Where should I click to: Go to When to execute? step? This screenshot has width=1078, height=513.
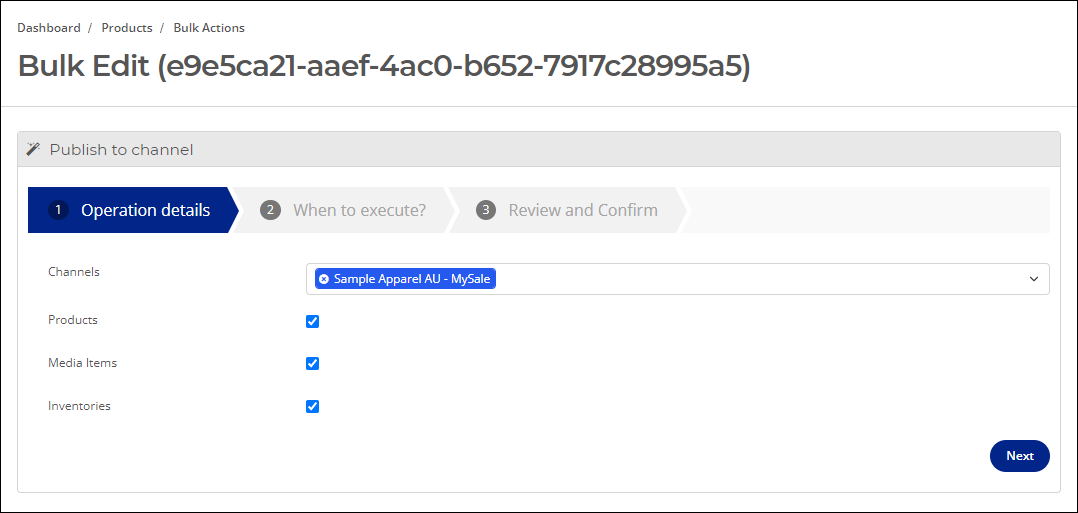344,210
